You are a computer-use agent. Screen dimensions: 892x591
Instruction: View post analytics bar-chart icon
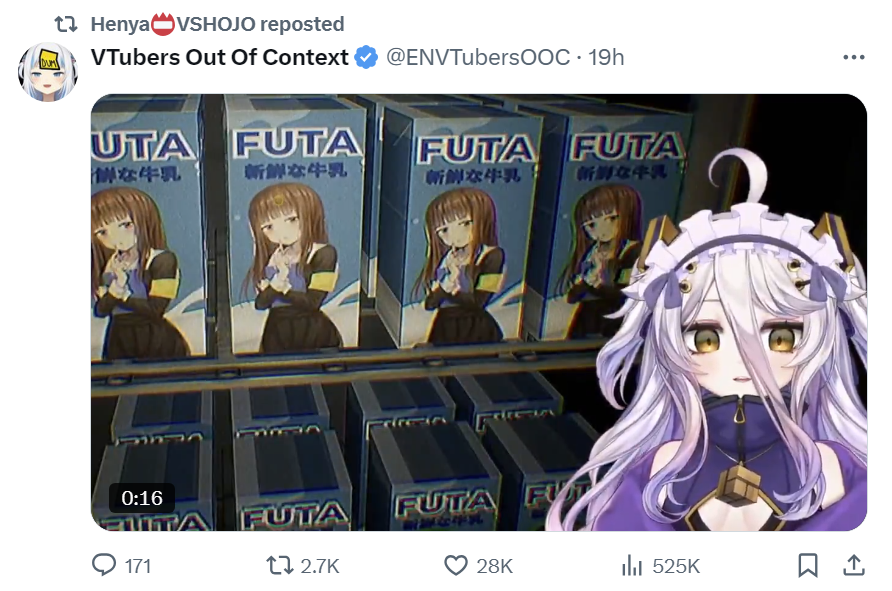click(x=631, y=565)
